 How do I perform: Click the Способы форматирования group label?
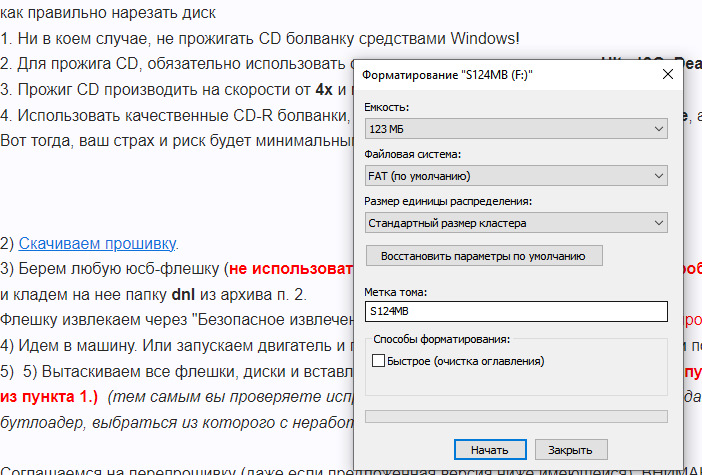441,339
